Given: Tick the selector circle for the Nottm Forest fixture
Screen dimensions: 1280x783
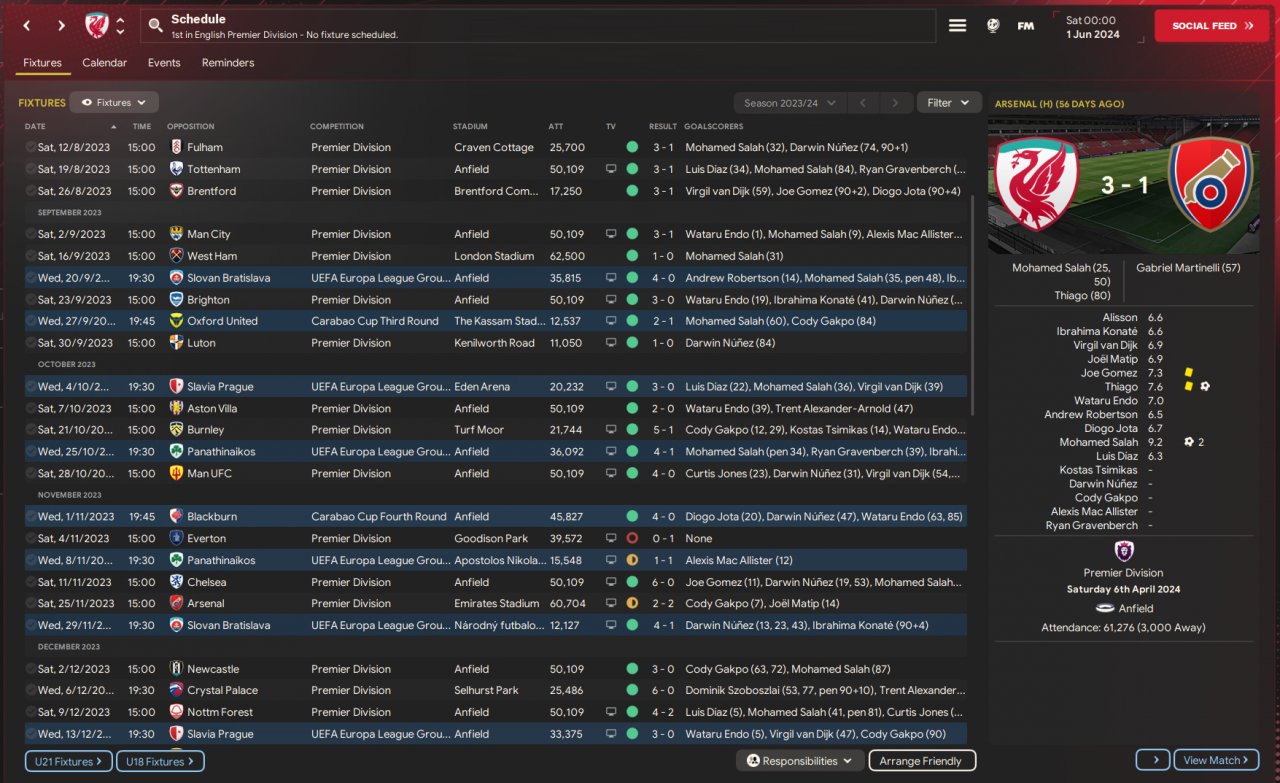Looking at the screenshot, I should [31, 712].
